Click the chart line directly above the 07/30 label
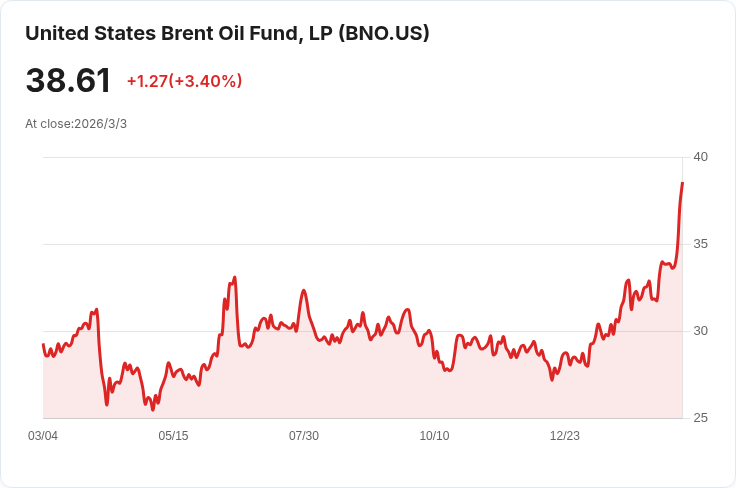Screen dimensions: 736x488 (304, 291)
